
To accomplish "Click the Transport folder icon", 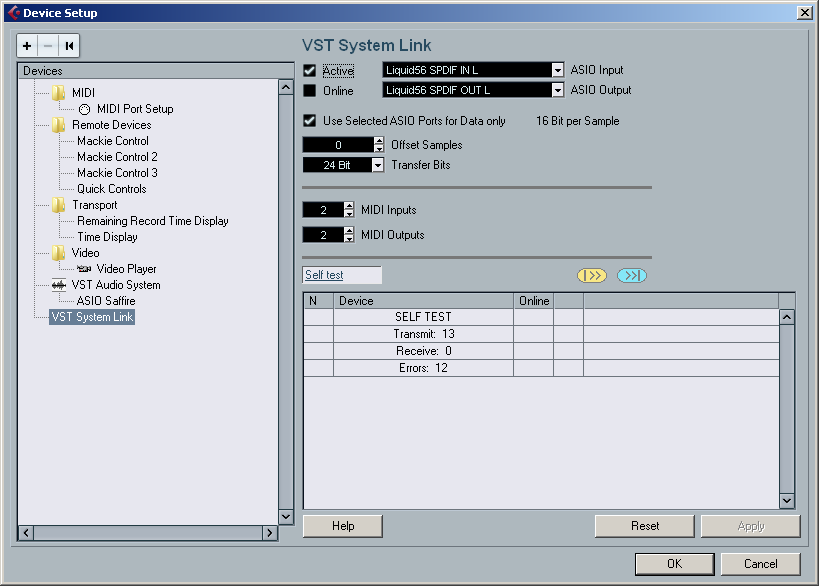I will tap(58, 205).
